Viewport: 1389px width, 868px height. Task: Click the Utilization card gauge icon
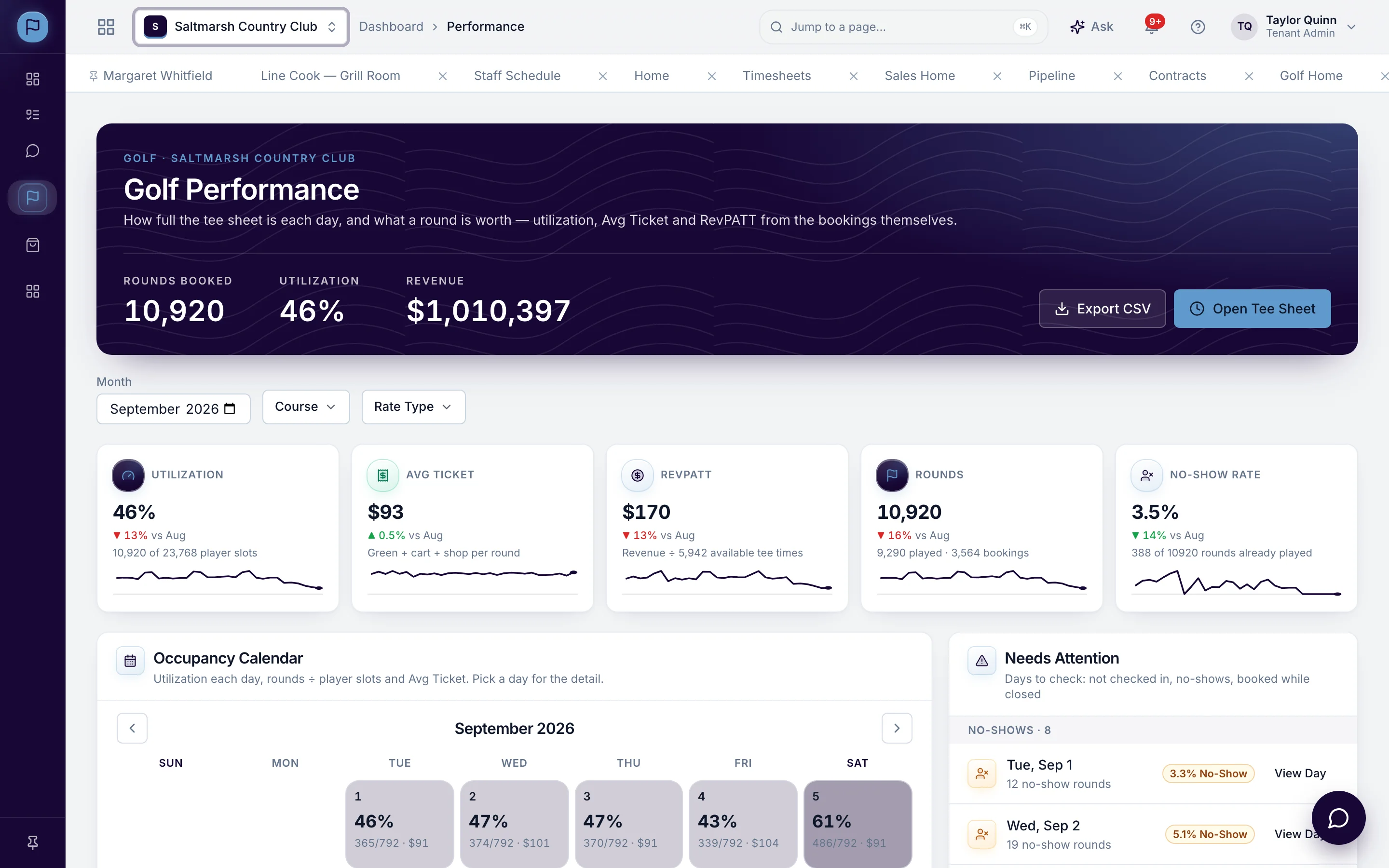point(128,475)
